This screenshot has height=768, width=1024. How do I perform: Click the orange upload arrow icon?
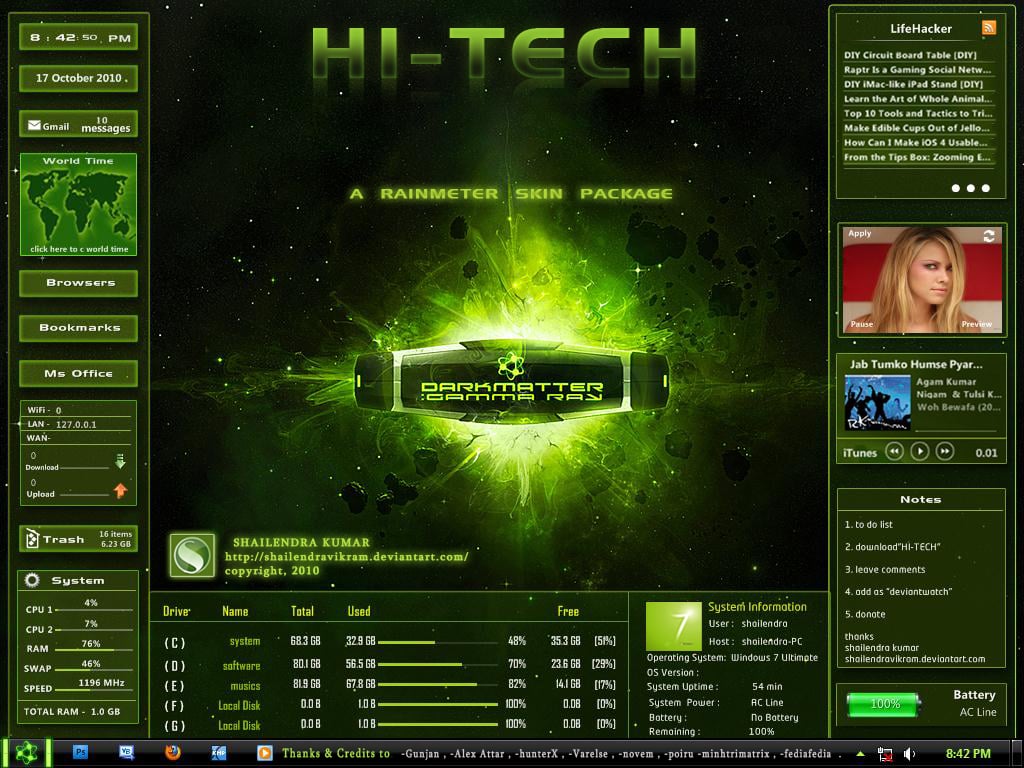120,490
